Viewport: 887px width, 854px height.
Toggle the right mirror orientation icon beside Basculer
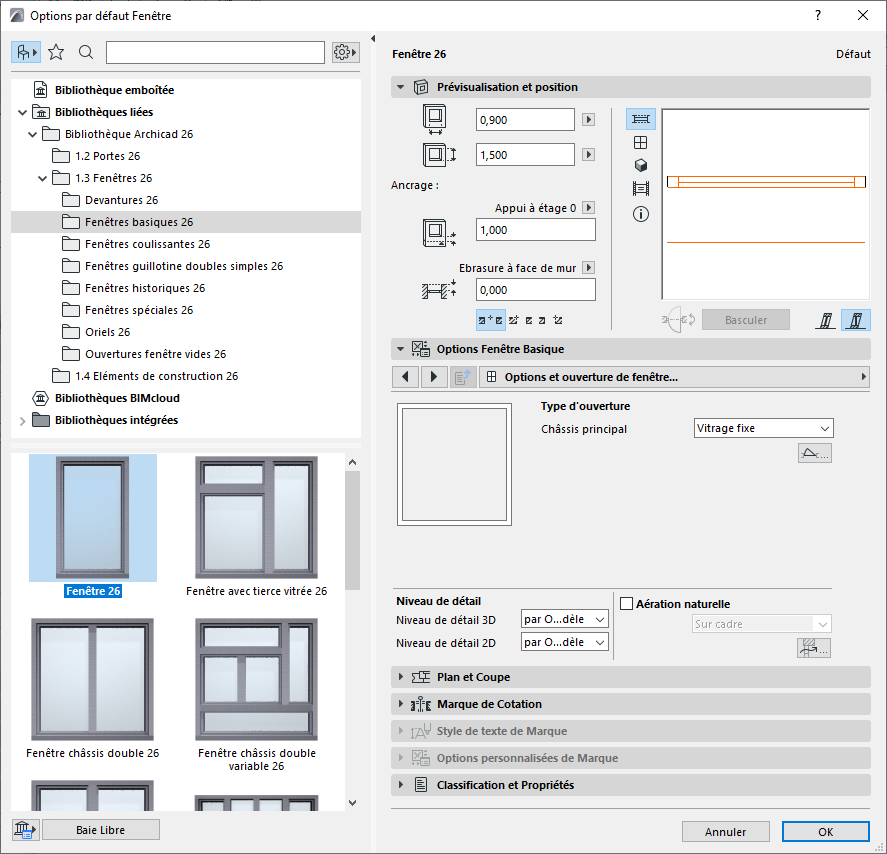click(855, 319)
